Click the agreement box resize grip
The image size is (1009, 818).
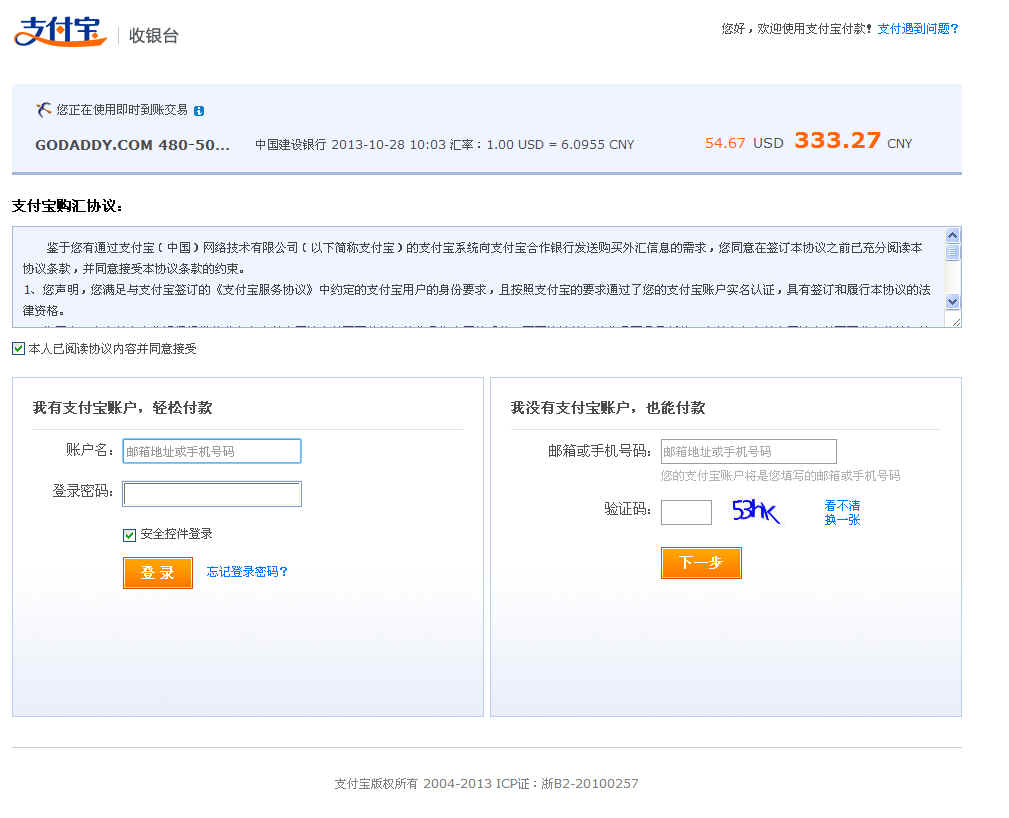[x=954, y=321]
